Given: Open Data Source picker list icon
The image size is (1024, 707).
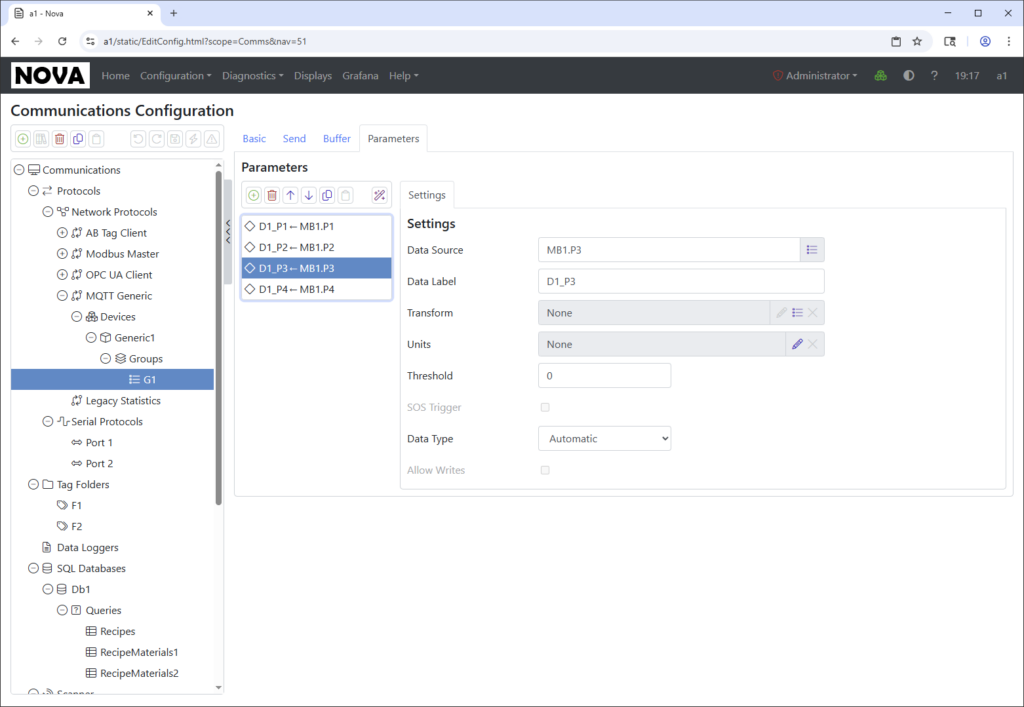Looking at the screenshot, I should (x=812, y=250).
